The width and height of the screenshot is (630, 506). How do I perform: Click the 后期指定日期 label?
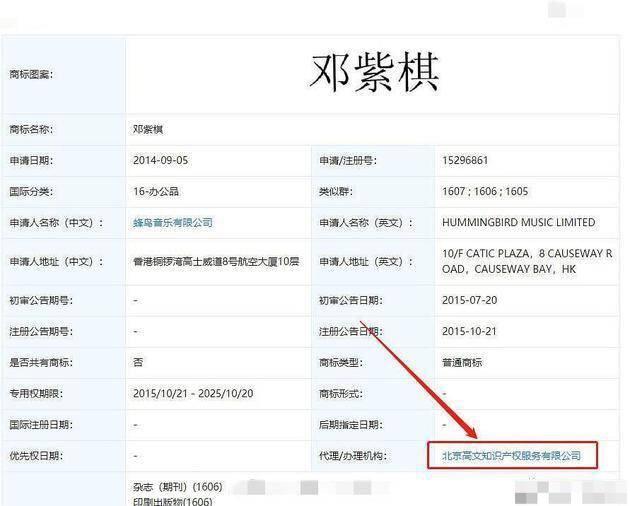(351, 424)
